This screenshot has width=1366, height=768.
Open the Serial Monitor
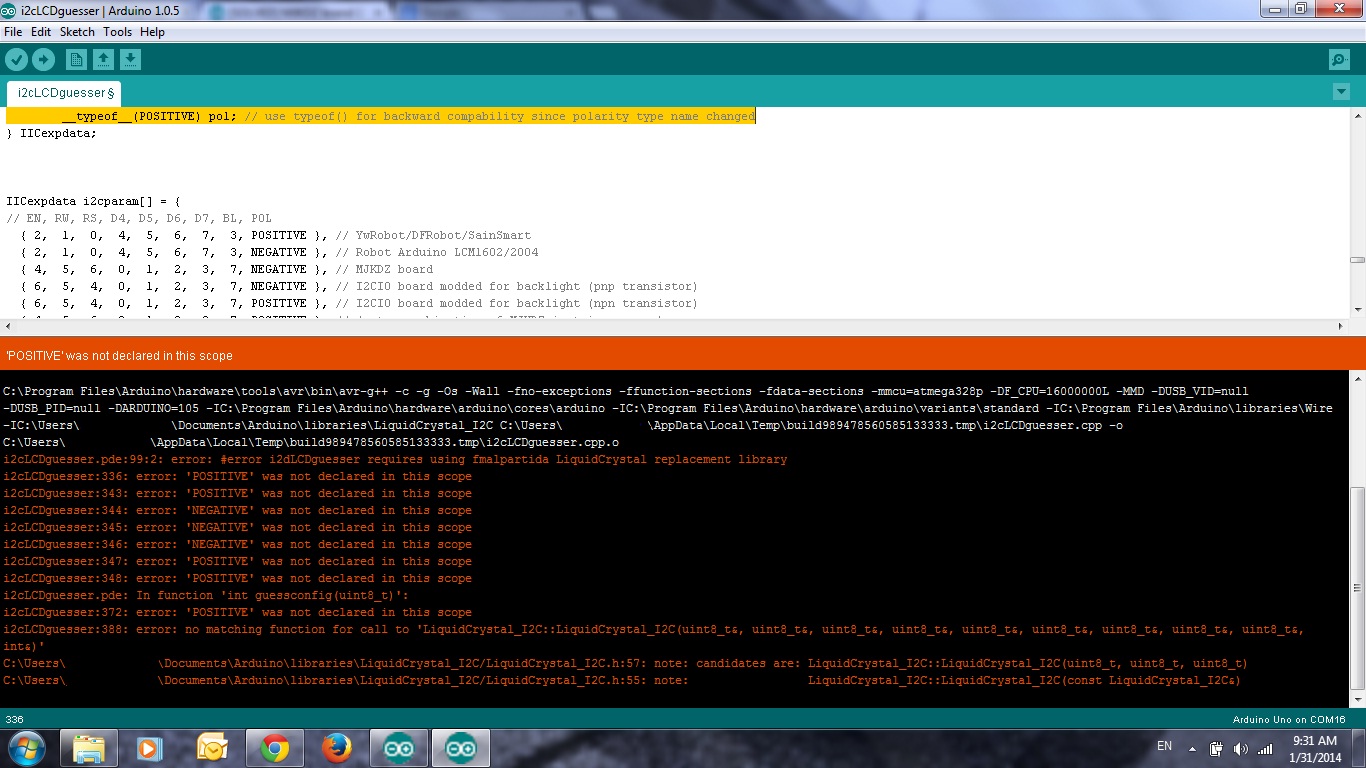click(x=1338, y=59)
